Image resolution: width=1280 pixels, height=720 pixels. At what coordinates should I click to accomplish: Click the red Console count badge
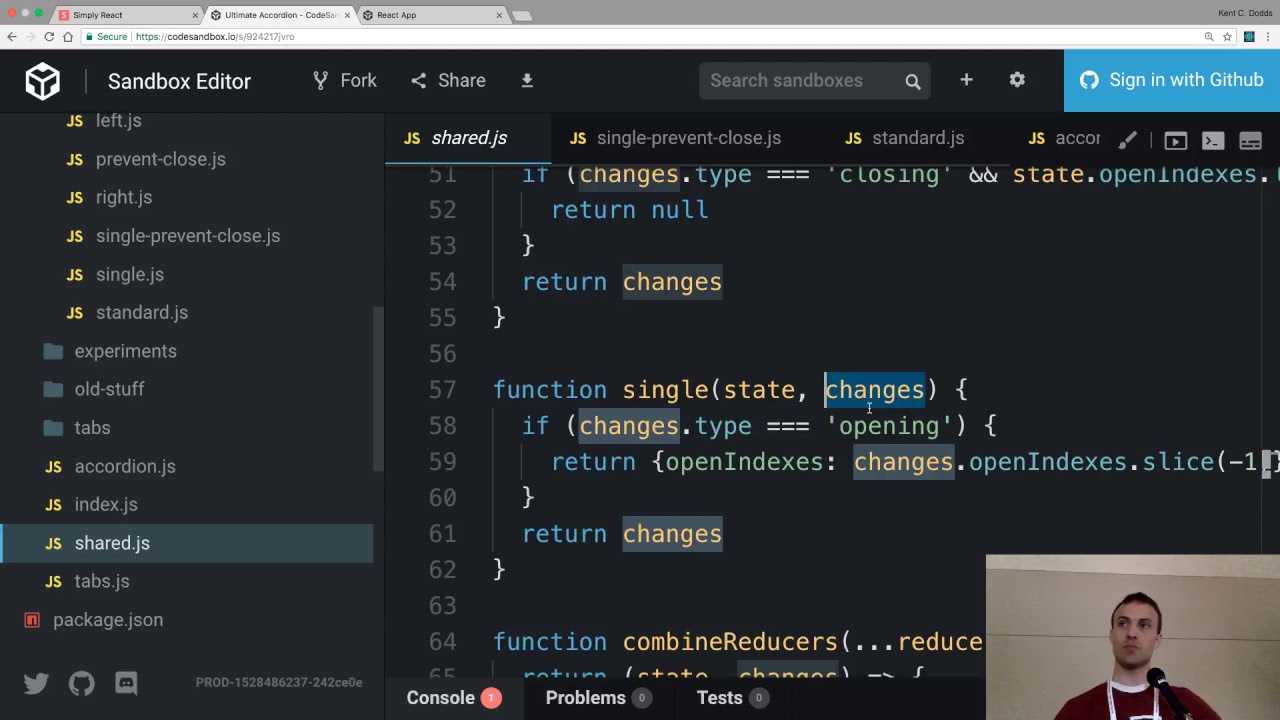pyautogui.click(x=490, y=698)
